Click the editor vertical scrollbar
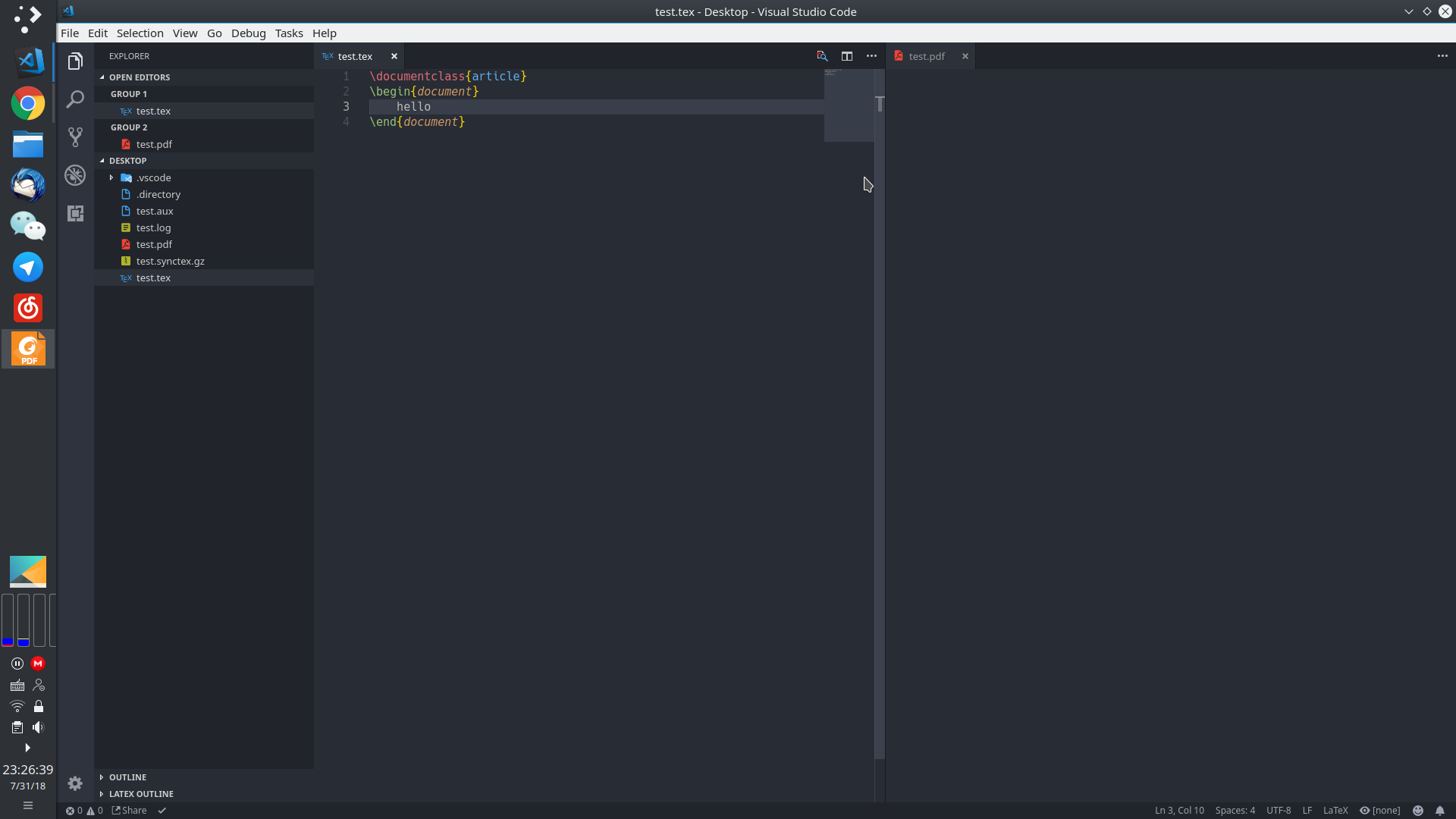This screenshot has width=1456, height=819. [x=880, y=379]
